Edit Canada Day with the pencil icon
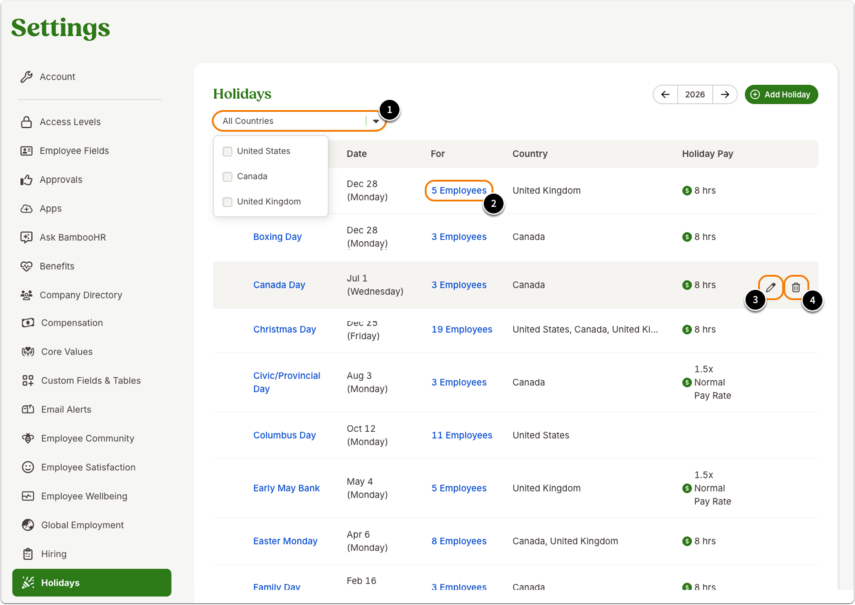855x605 pixels. (770, 287)
